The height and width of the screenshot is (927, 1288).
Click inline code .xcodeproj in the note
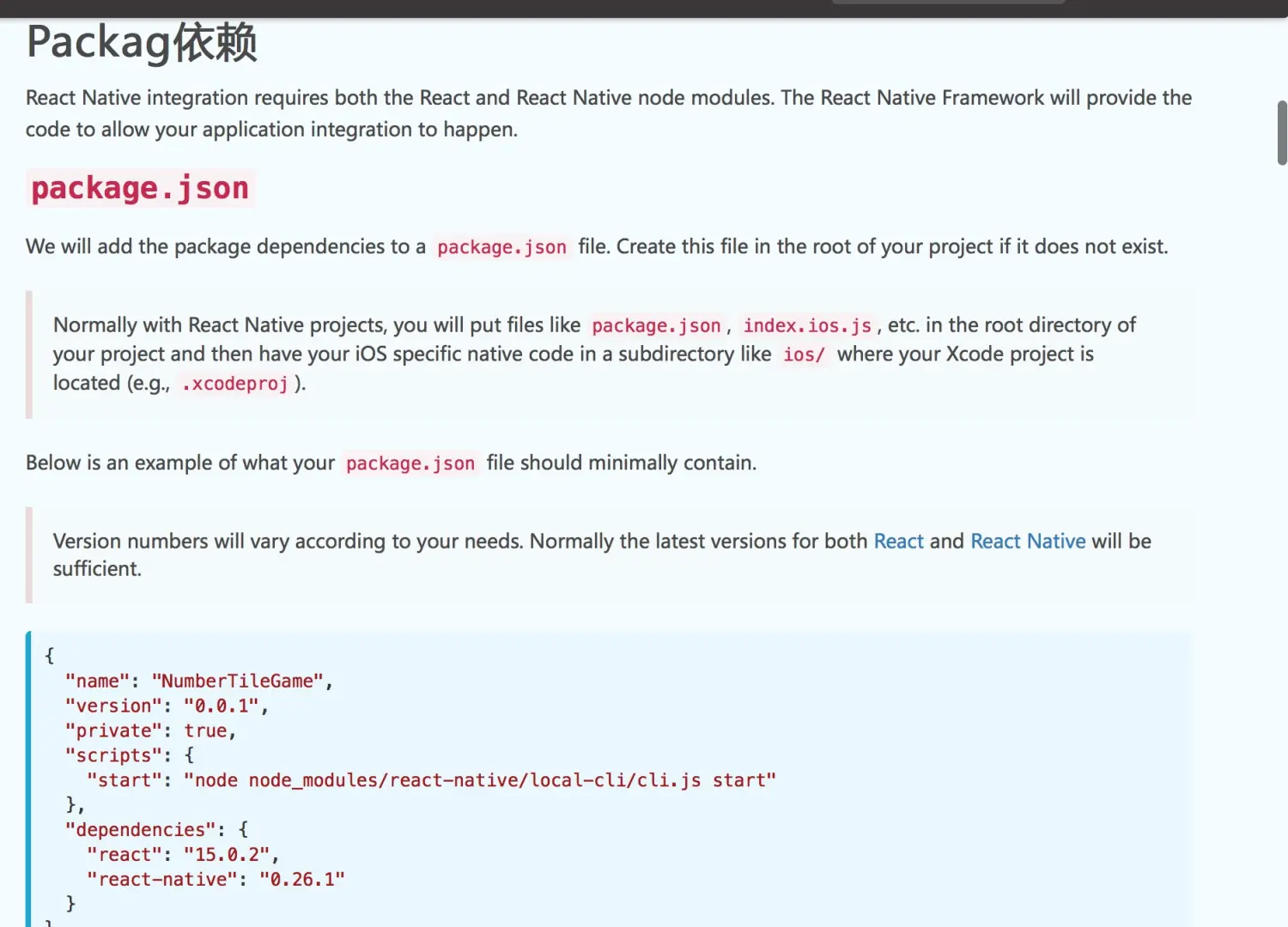pyautogui.click(x=234, y=384)
